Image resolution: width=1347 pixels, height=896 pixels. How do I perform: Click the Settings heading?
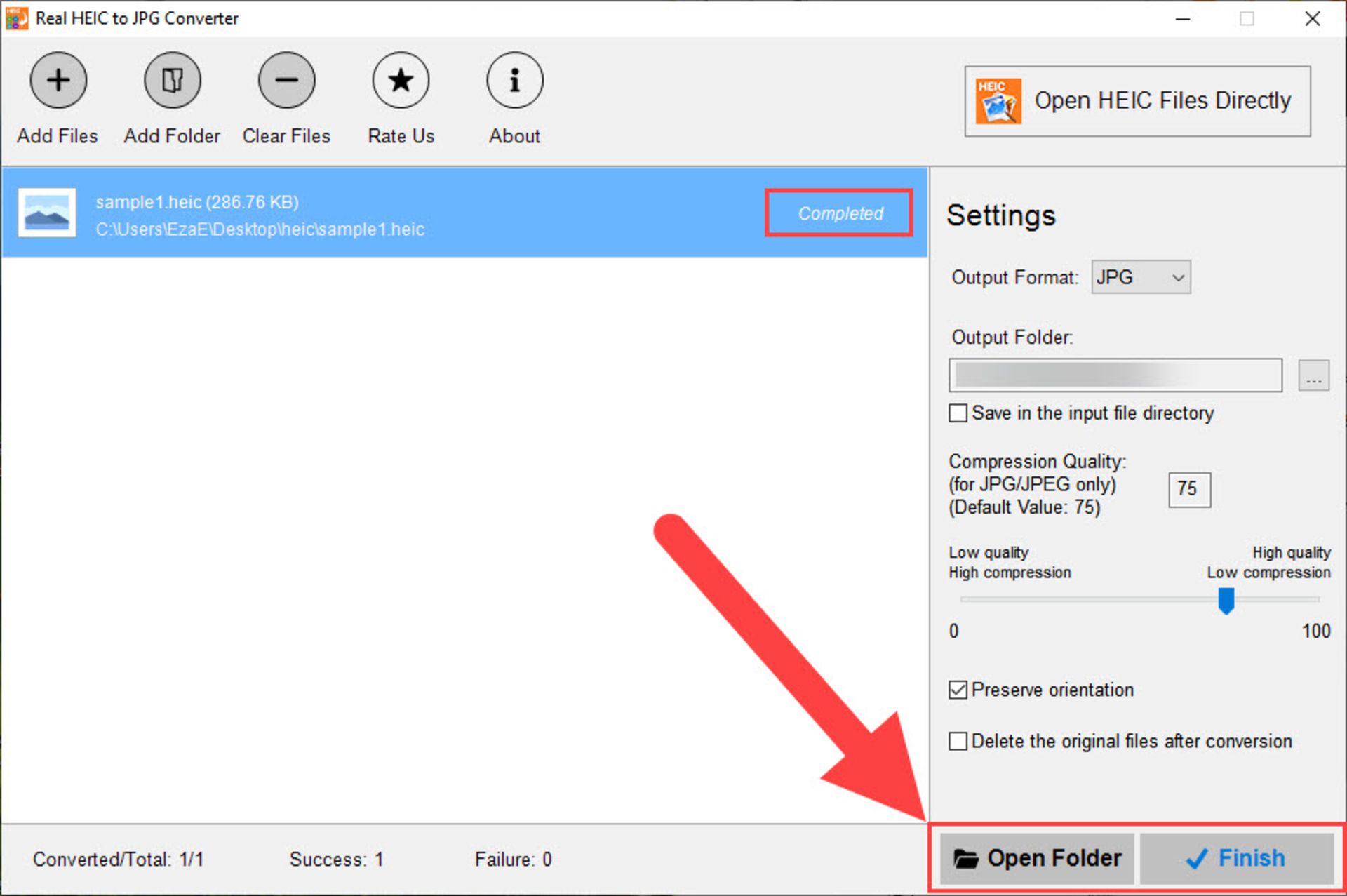point(1000,215)
